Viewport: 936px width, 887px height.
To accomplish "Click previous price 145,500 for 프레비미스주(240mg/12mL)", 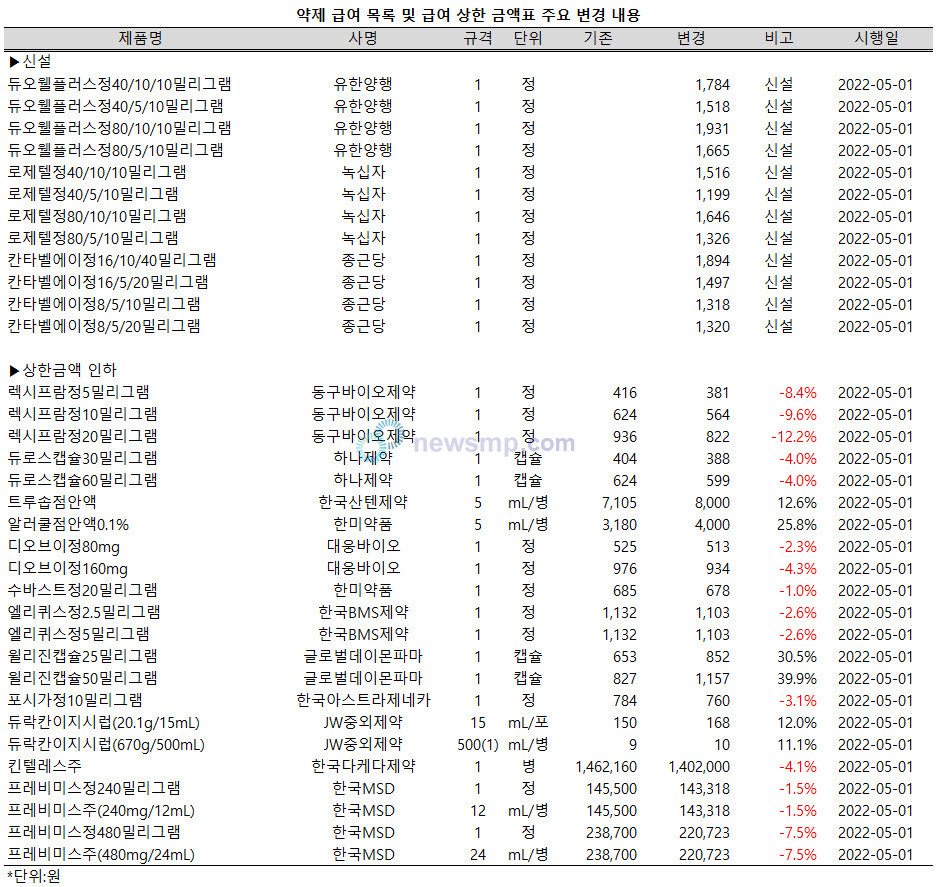I will (x=611, y=811).
